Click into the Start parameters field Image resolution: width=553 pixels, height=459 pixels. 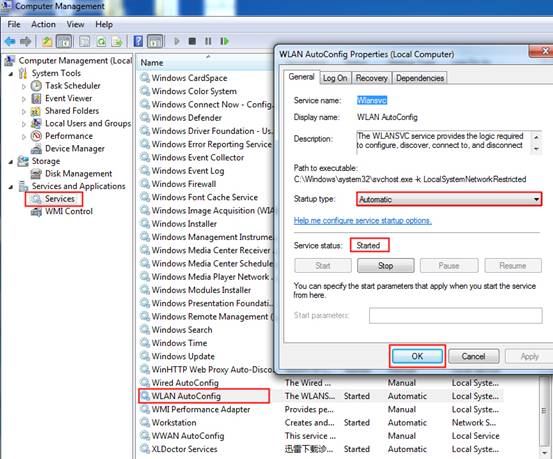455,315
